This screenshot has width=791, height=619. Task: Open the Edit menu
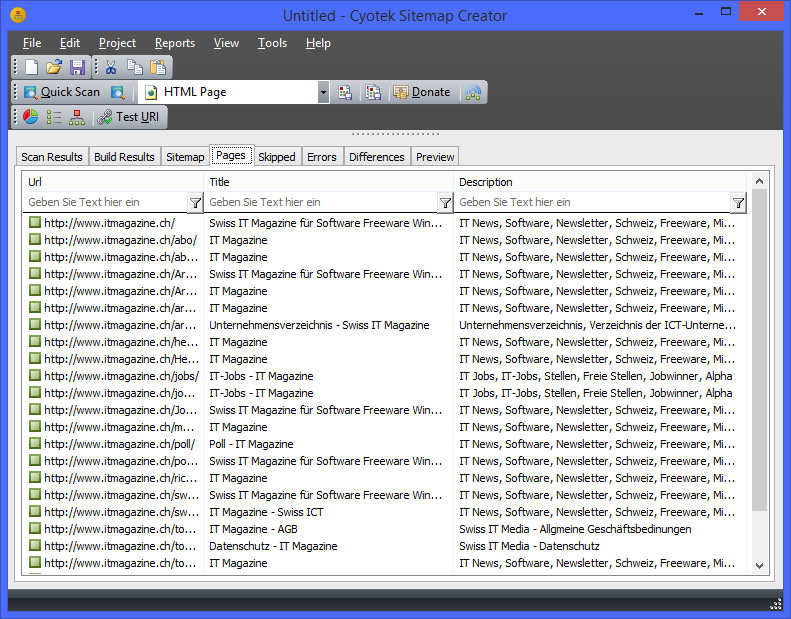tap(70, 43)
